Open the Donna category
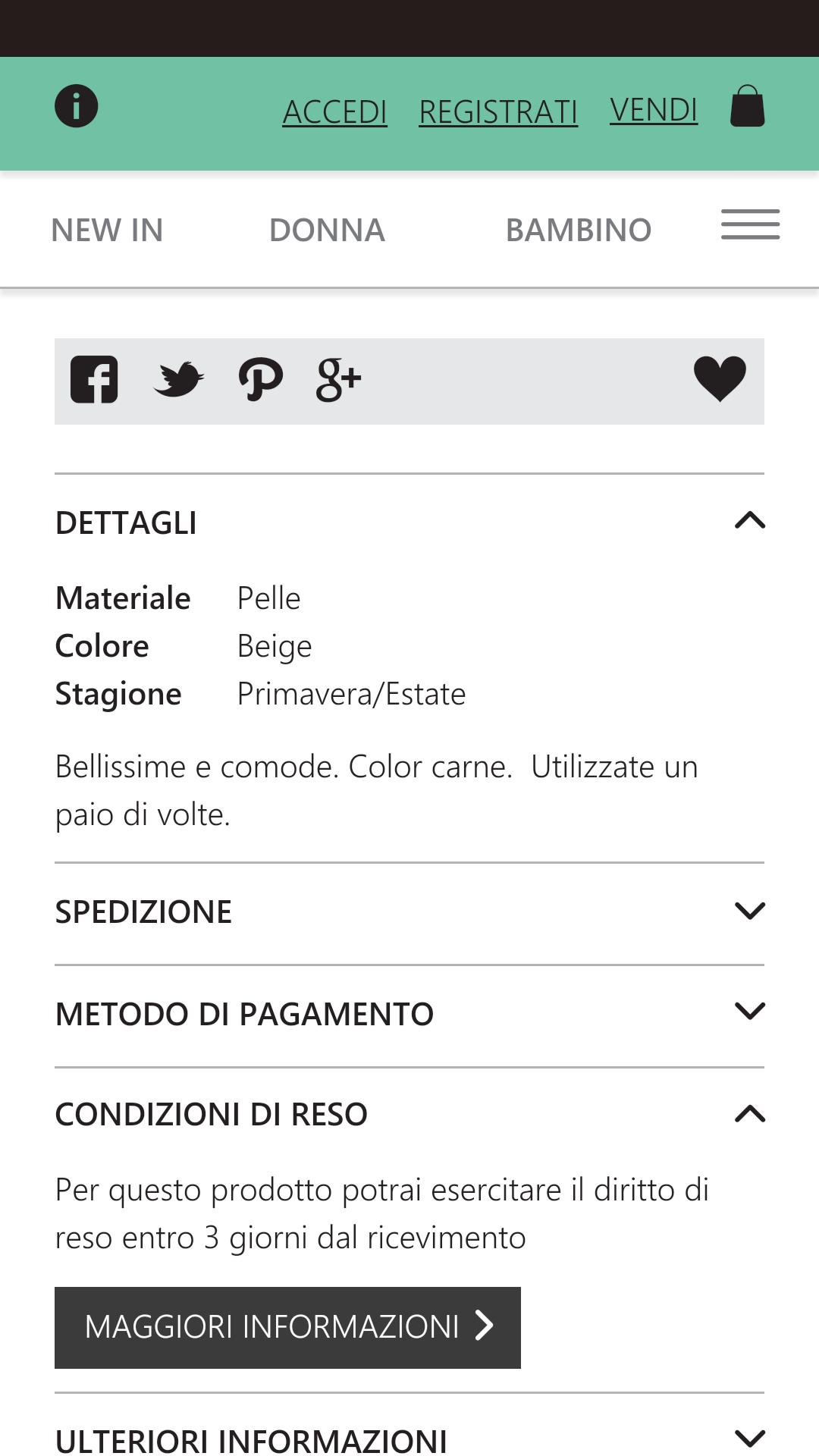 click(x=327, y=230)
